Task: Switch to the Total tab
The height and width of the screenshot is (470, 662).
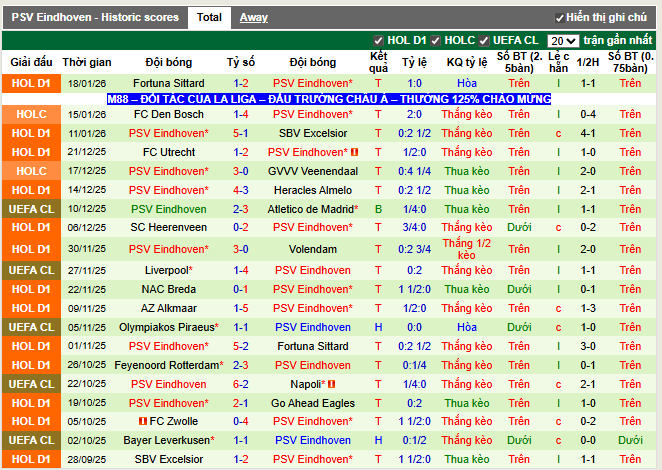Action: pyautogui.click(x=209, y=17)
